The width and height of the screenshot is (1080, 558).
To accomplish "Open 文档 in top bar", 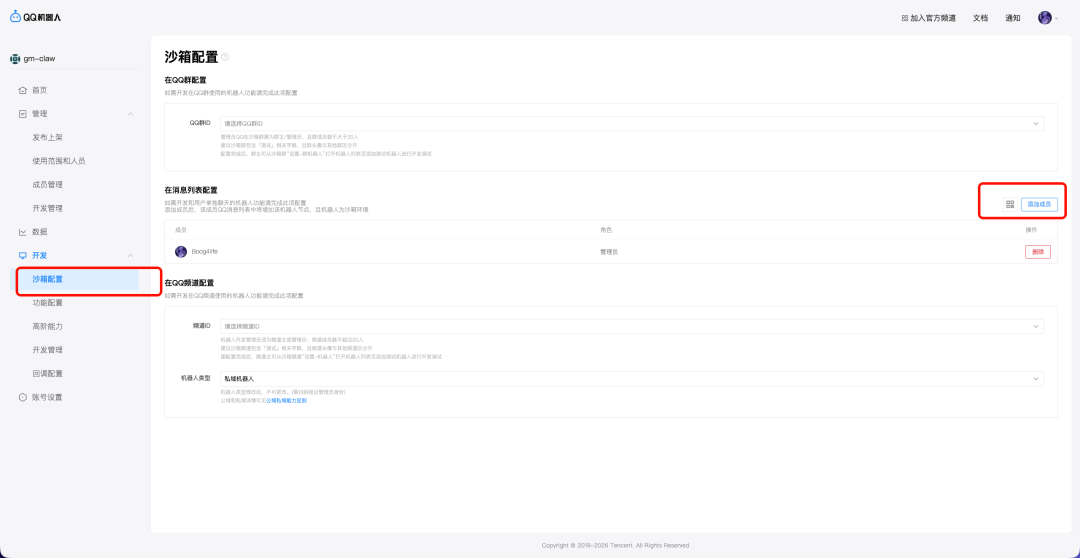I will tap(980, 19).
